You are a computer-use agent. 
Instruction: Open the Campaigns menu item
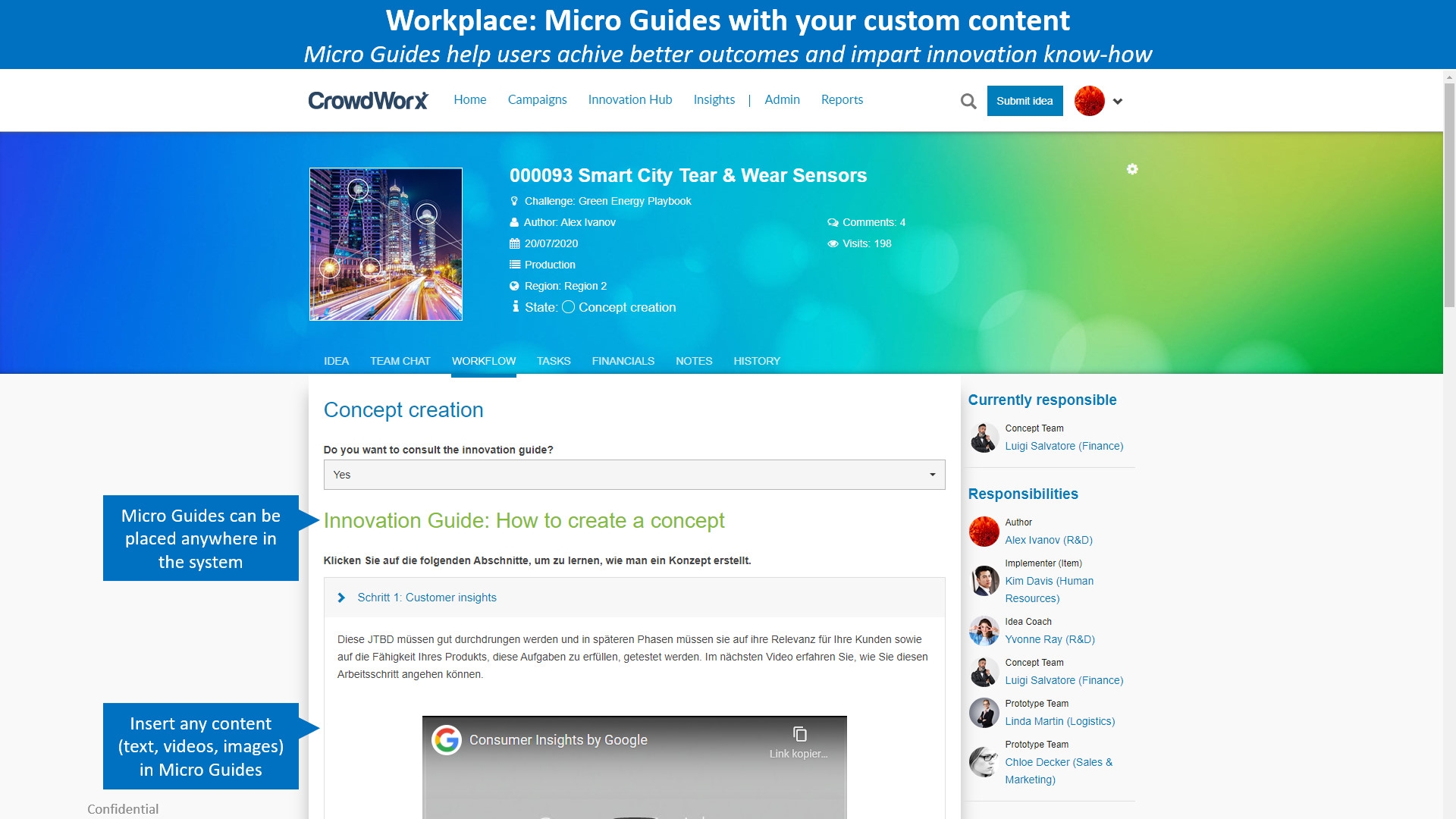click(x=537, y=99)
